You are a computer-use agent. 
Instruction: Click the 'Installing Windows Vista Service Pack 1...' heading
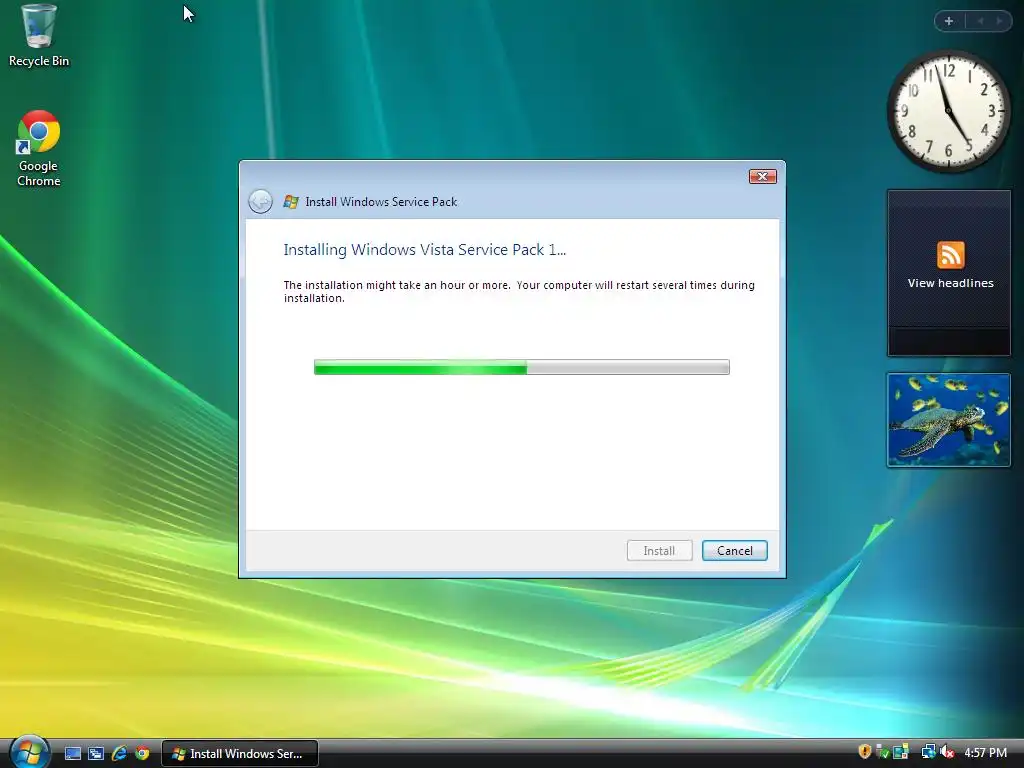424,249
